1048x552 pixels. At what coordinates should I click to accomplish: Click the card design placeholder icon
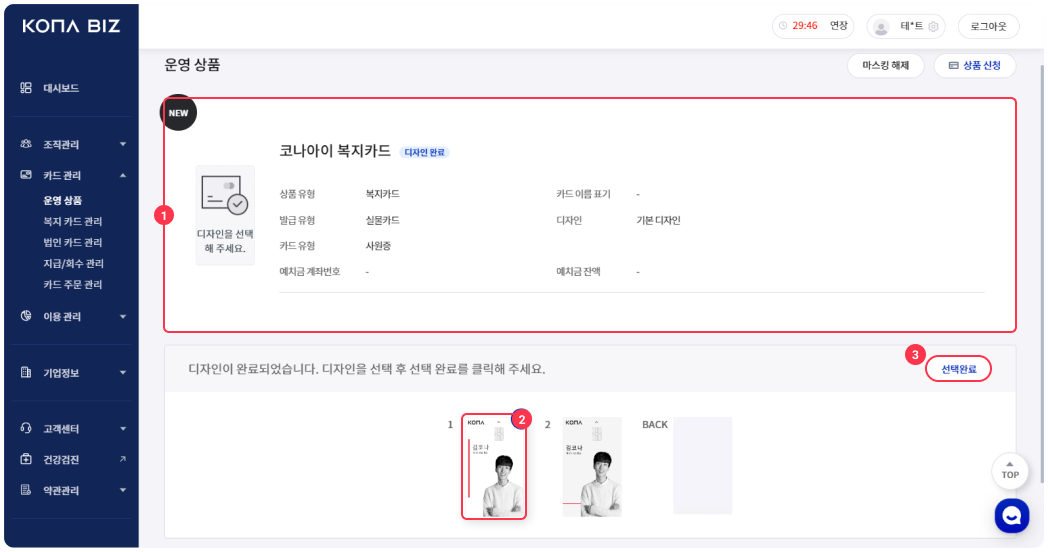[x=224, y=195]
